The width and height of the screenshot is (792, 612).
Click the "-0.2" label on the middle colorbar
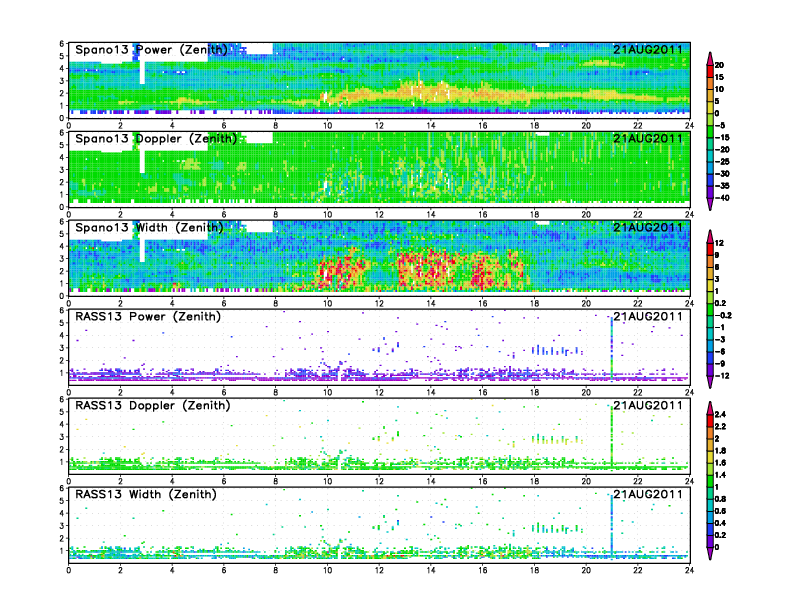[723, 316]
